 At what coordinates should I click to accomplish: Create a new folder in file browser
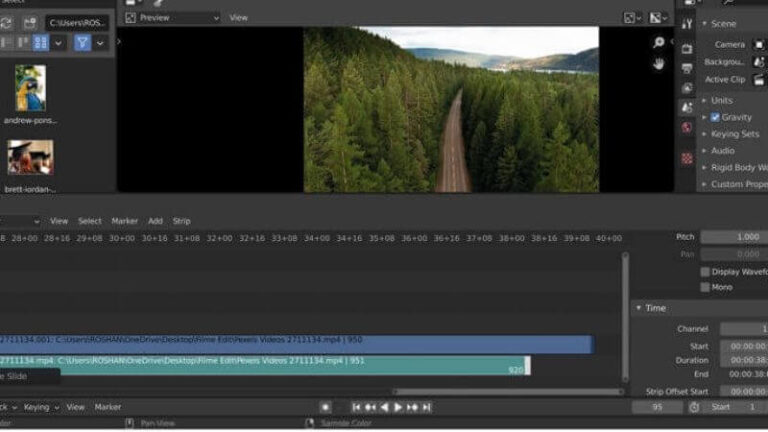[30, 23]
